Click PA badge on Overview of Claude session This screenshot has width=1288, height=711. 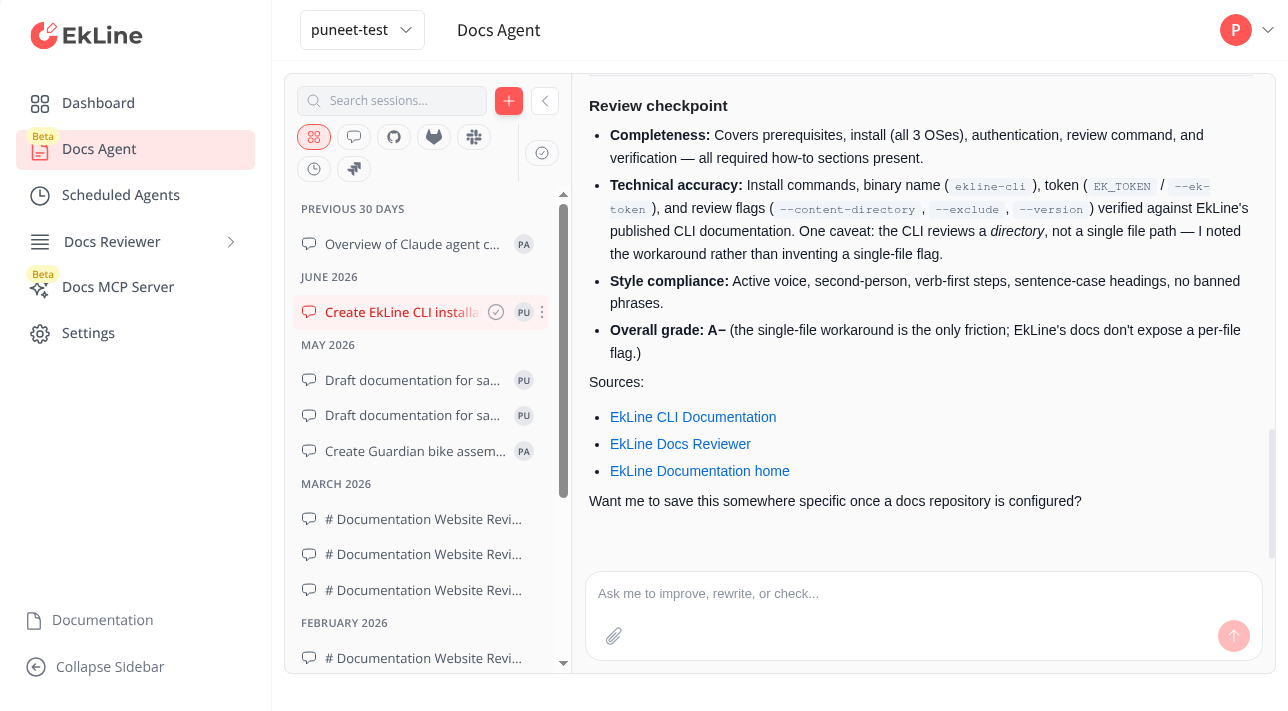524,244
